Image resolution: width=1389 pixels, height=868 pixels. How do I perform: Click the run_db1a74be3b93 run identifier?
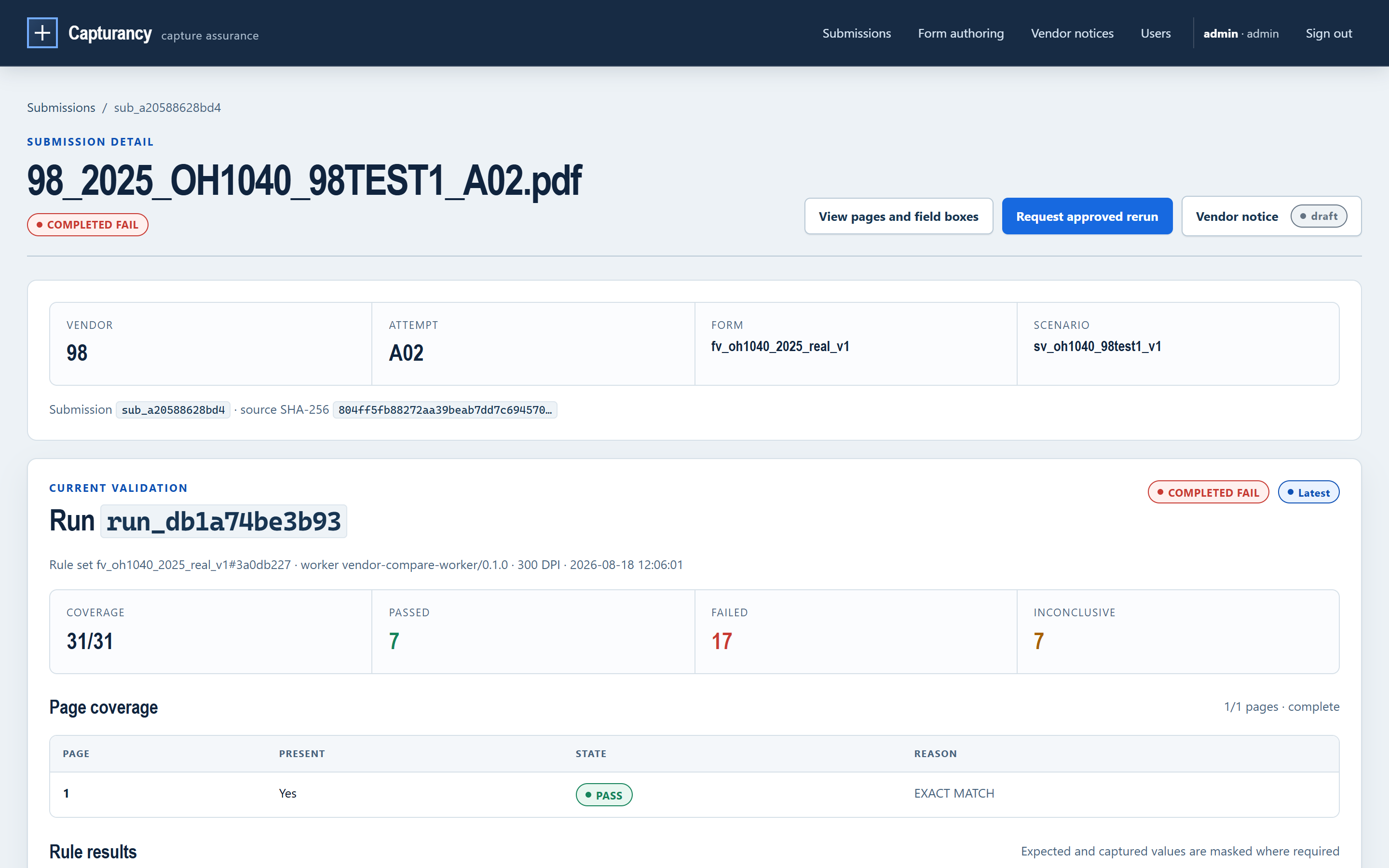point(224,521)
